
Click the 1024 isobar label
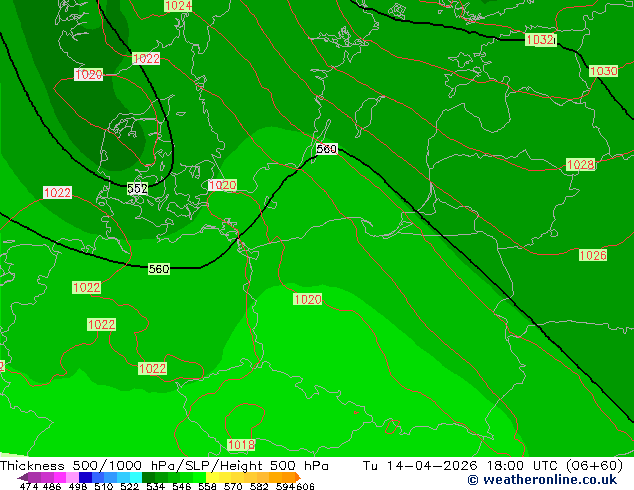[x=178, y=6]
